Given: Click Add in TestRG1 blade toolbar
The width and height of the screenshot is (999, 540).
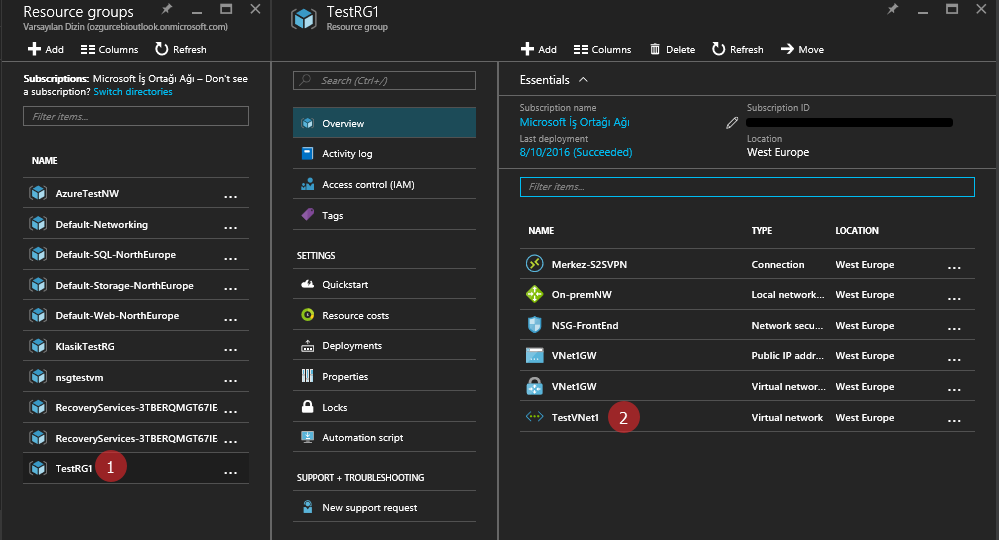Looking at the screenshot, I should [538, 49].
